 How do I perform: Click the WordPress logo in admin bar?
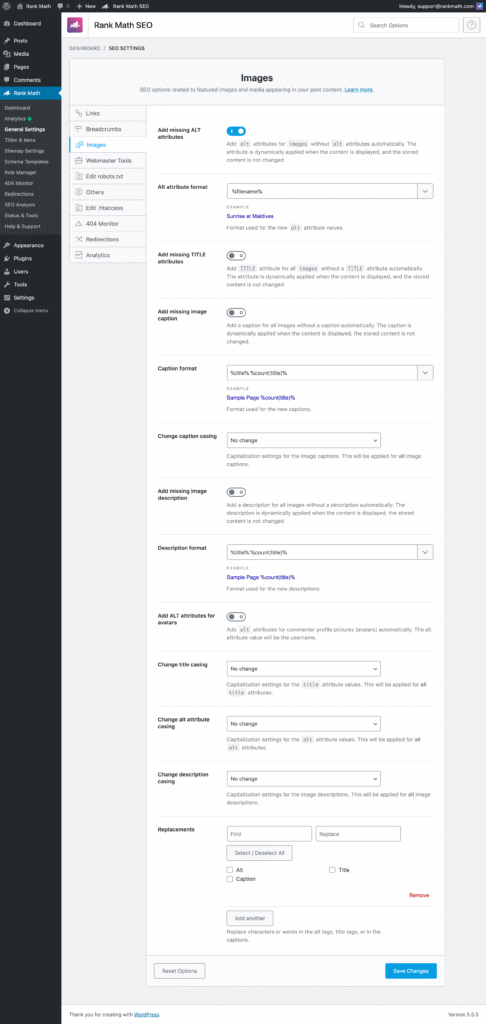[7, 5]
